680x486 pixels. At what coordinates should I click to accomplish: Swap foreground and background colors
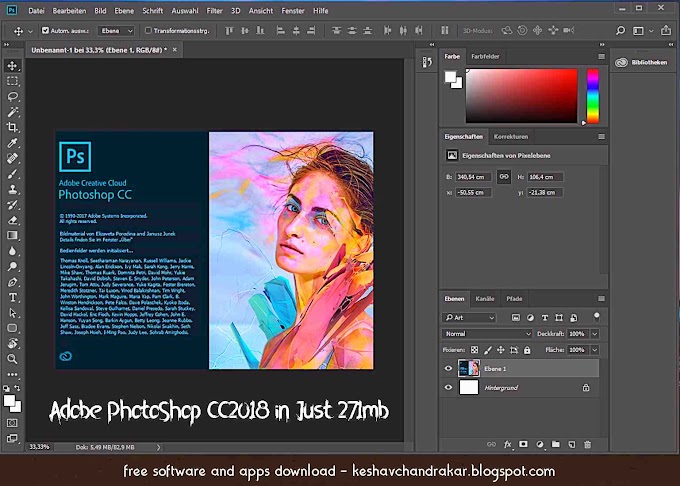[x=17, y=388]
